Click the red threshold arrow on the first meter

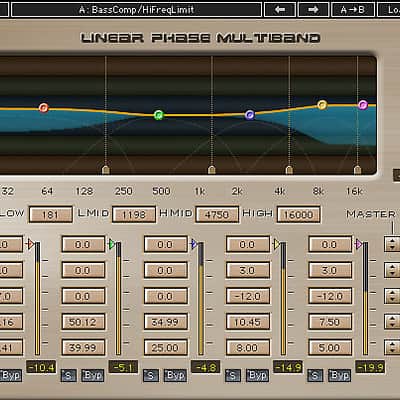(30, 244)
